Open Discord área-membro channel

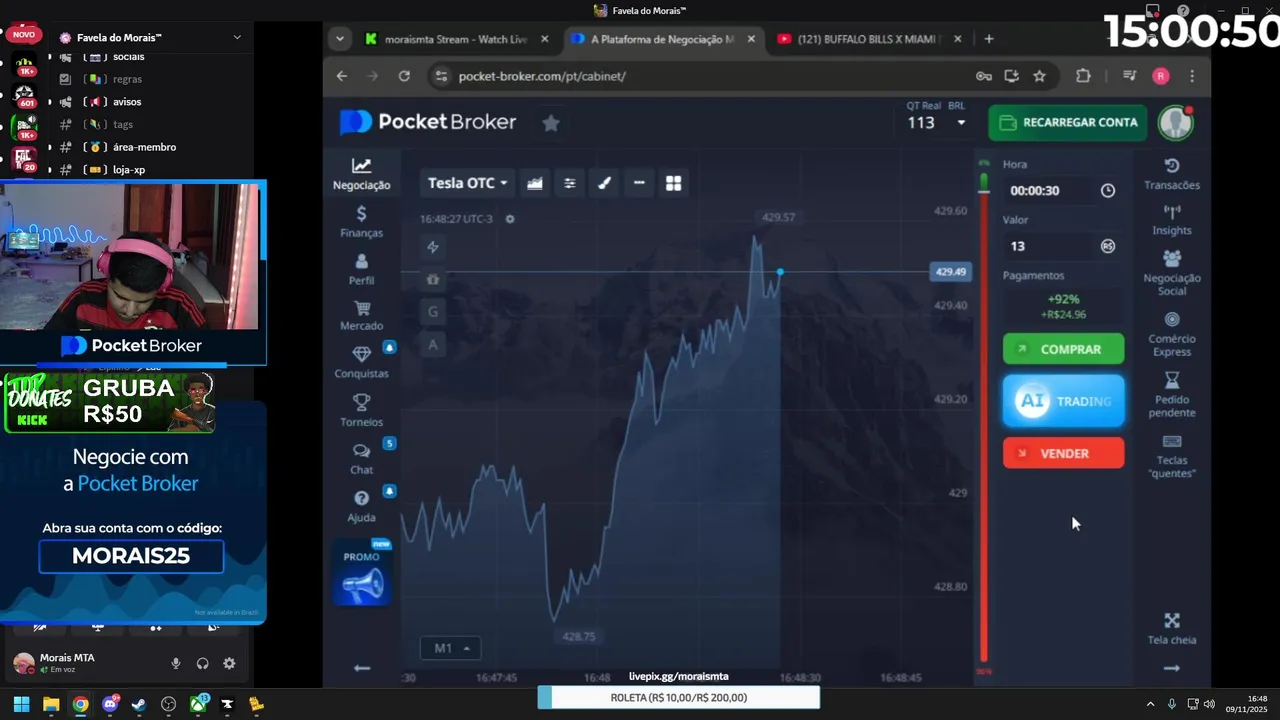[x=144, y=147]
